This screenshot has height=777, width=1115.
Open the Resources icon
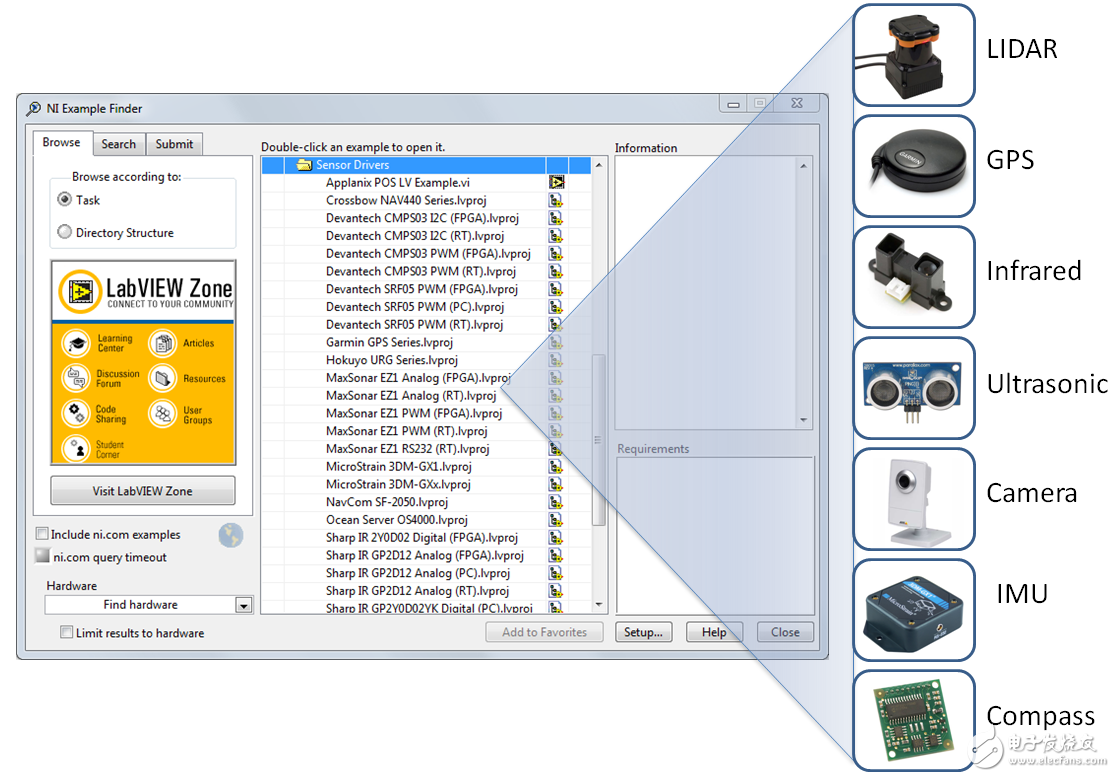pos(162,378)
